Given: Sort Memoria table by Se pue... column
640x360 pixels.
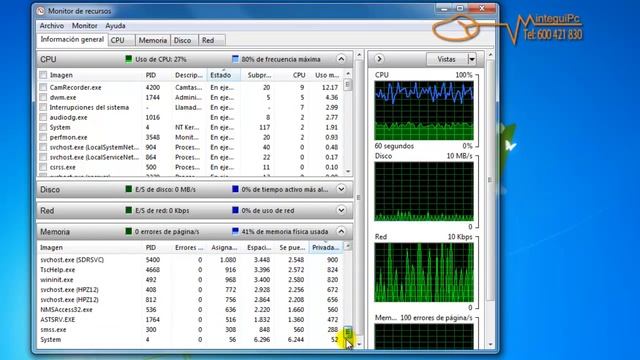Looking at the screenshot, I should 292,247.
